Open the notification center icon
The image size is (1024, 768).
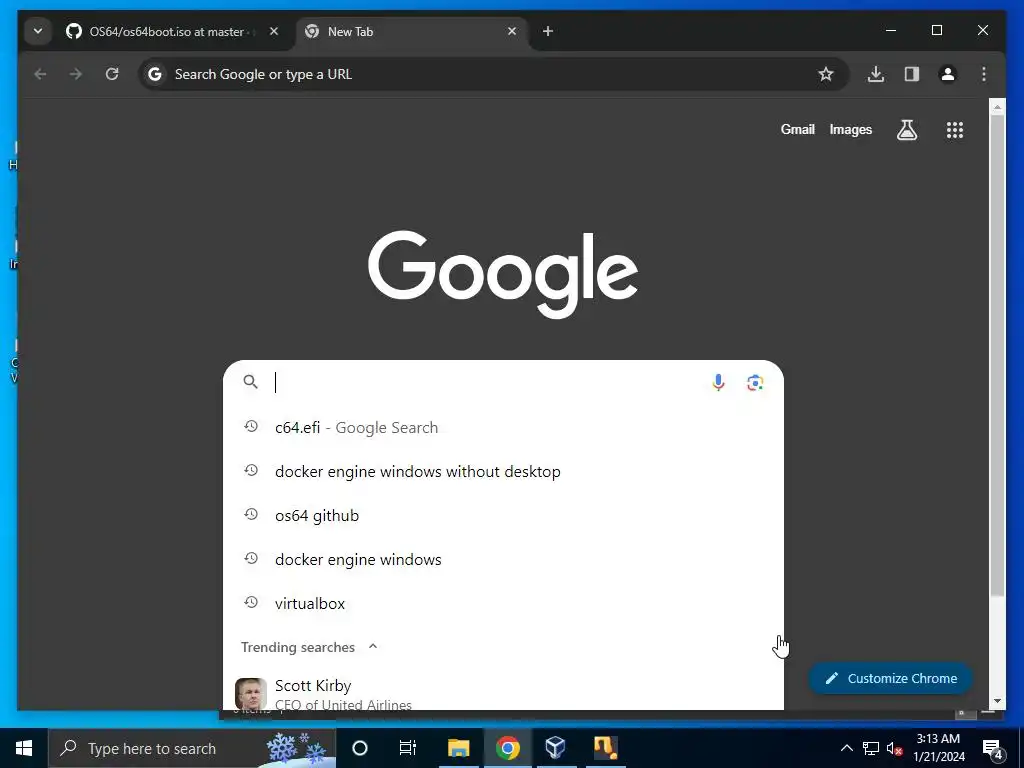click(x=993, y=748)
